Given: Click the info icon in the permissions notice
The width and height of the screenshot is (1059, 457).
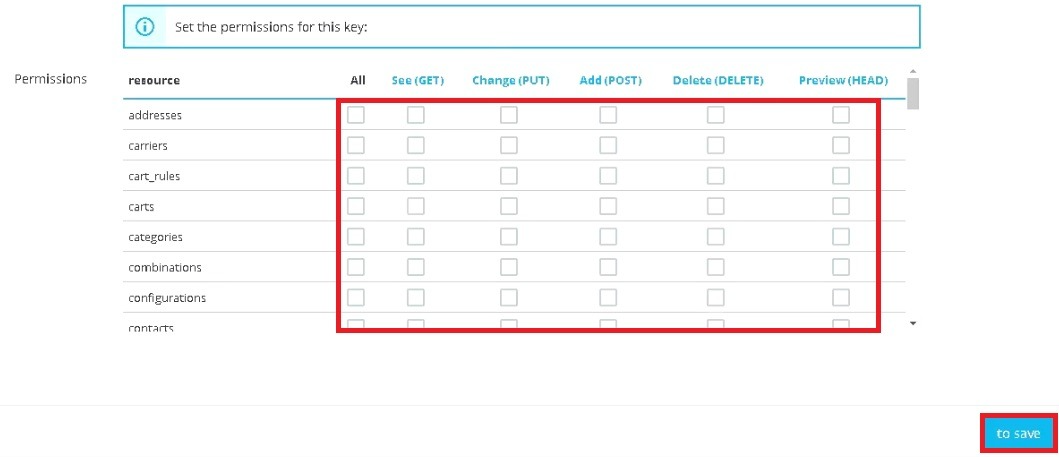Looking at the screenshot, I should point(145,27).
